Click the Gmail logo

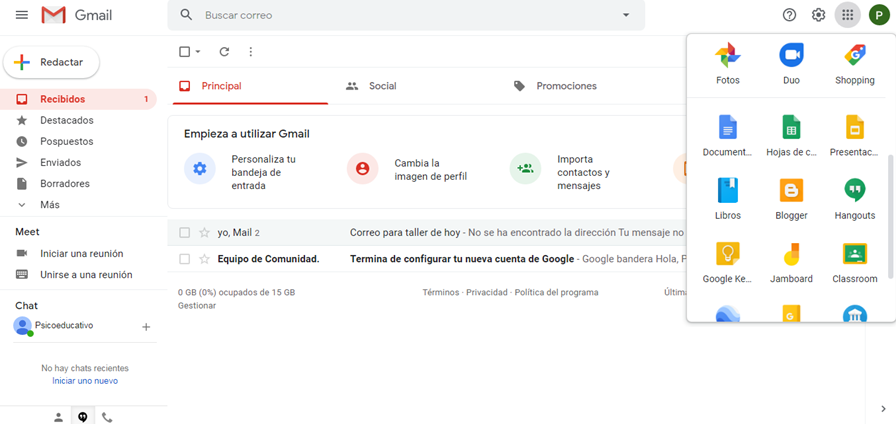tap(77, 15)
